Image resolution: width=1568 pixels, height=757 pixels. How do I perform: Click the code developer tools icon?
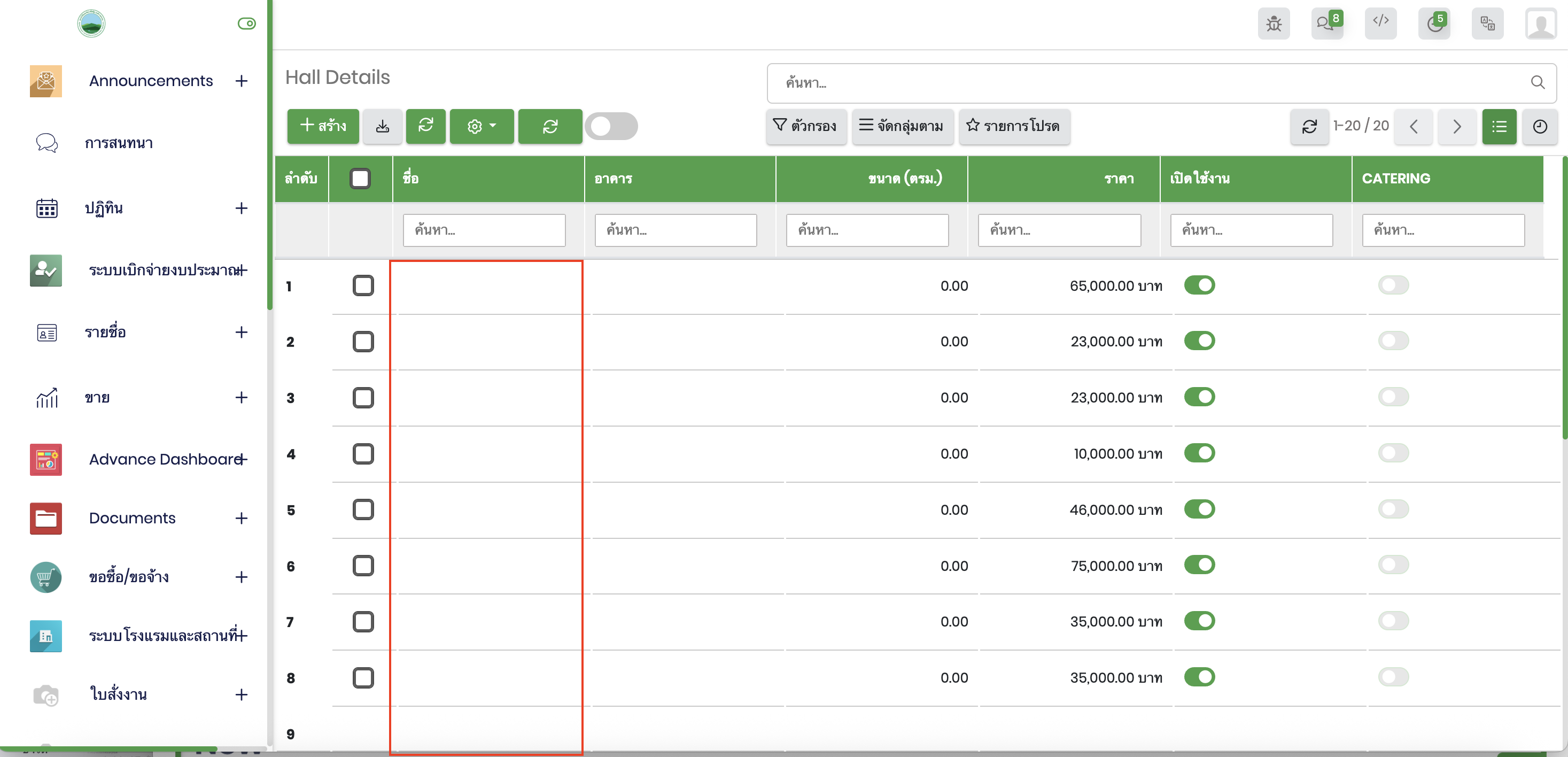pyautogui.click(x=1380, y=22)
